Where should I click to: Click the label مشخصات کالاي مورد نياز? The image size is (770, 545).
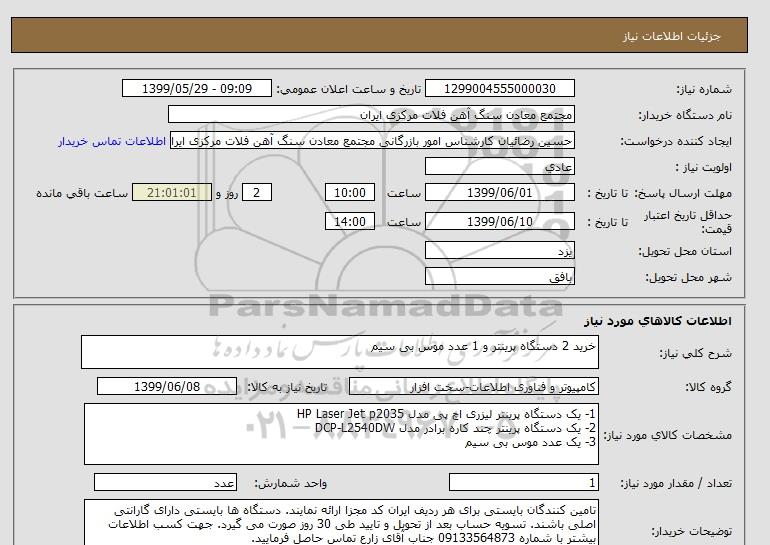point(667,435)
